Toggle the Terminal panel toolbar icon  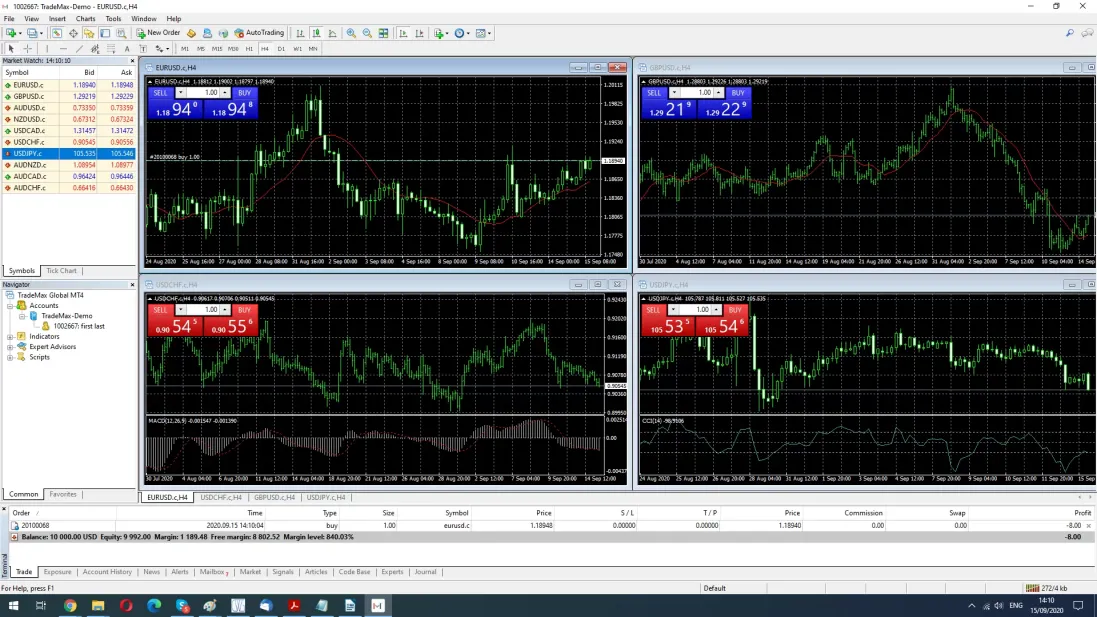pos(105,33)
